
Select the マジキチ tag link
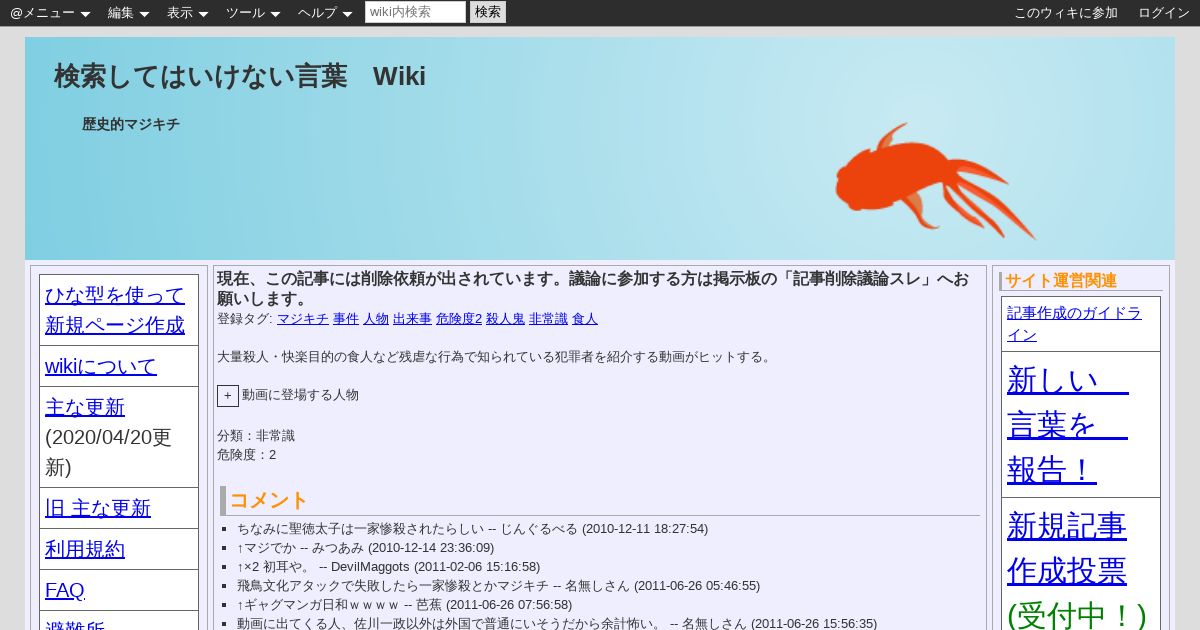303,319
